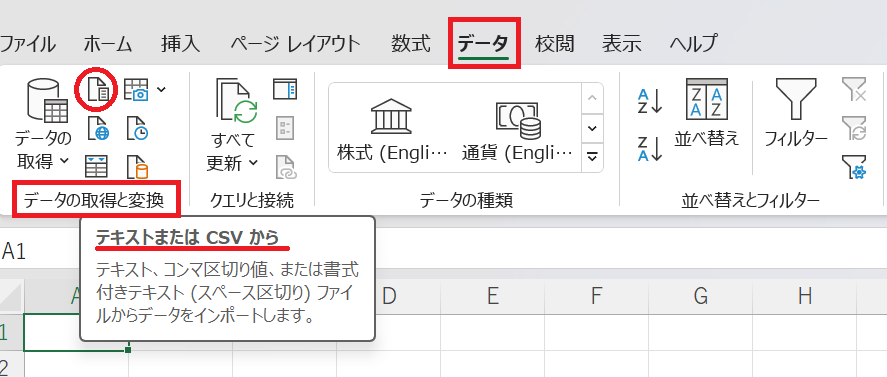
Task: Open the Queries & Connections pane icon
Action: coord(285,89)
